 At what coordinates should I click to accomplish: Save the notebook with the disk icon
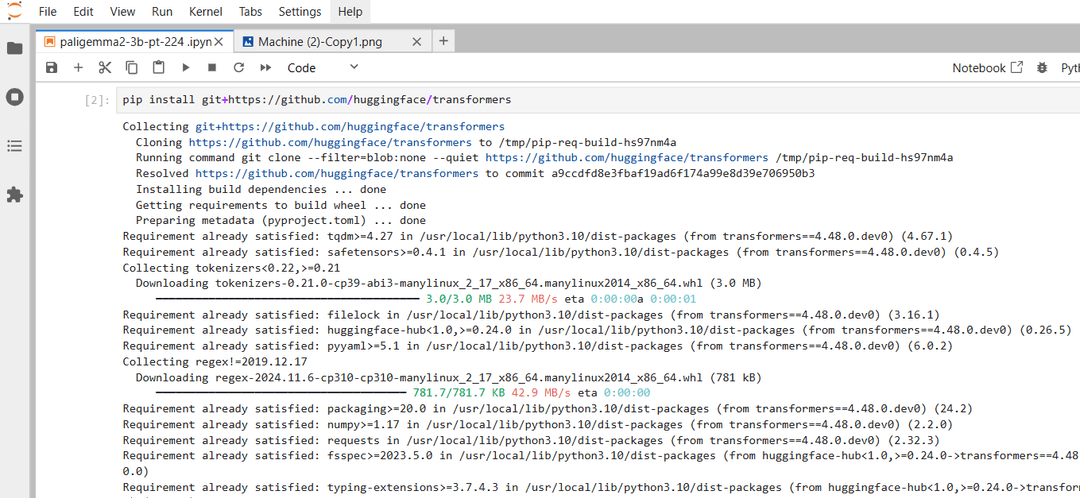[x=51, y=68]
